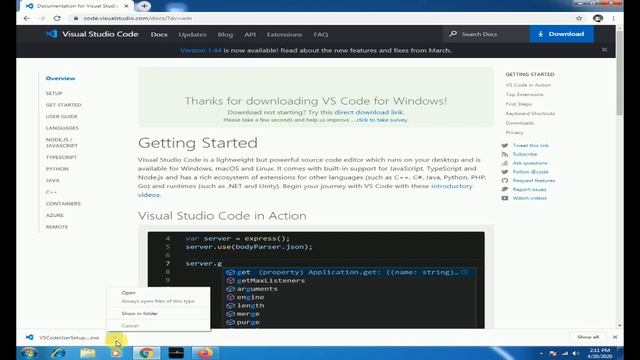Open the Windows Start button
The height and width of the screenshot is (360, 640).
tap(29, 353)
